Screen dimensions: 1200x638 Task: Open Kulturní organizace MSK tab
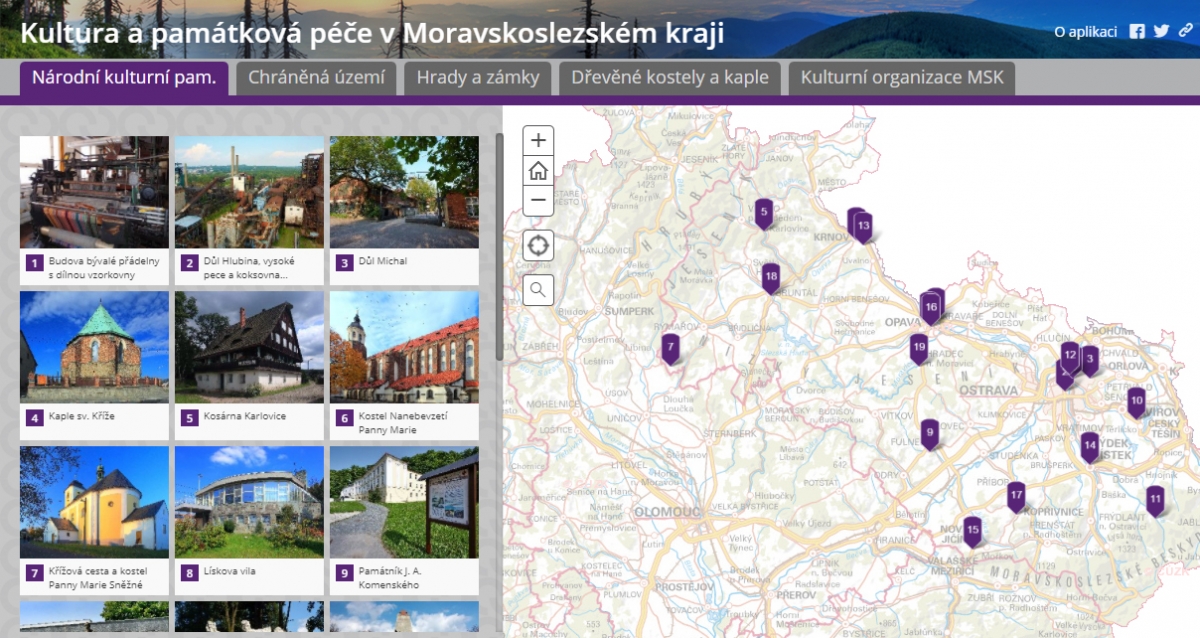tap(902, 78)
